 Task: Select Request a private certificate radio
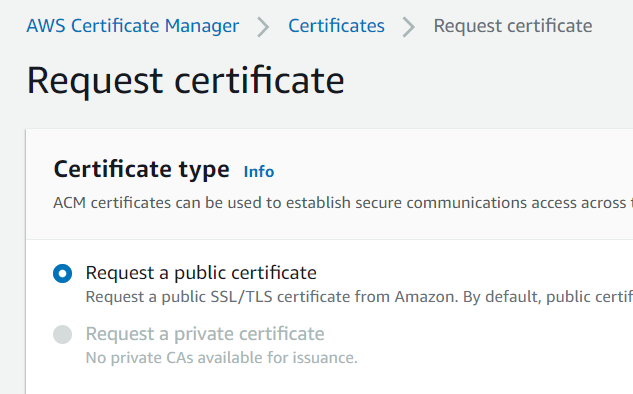63,334
